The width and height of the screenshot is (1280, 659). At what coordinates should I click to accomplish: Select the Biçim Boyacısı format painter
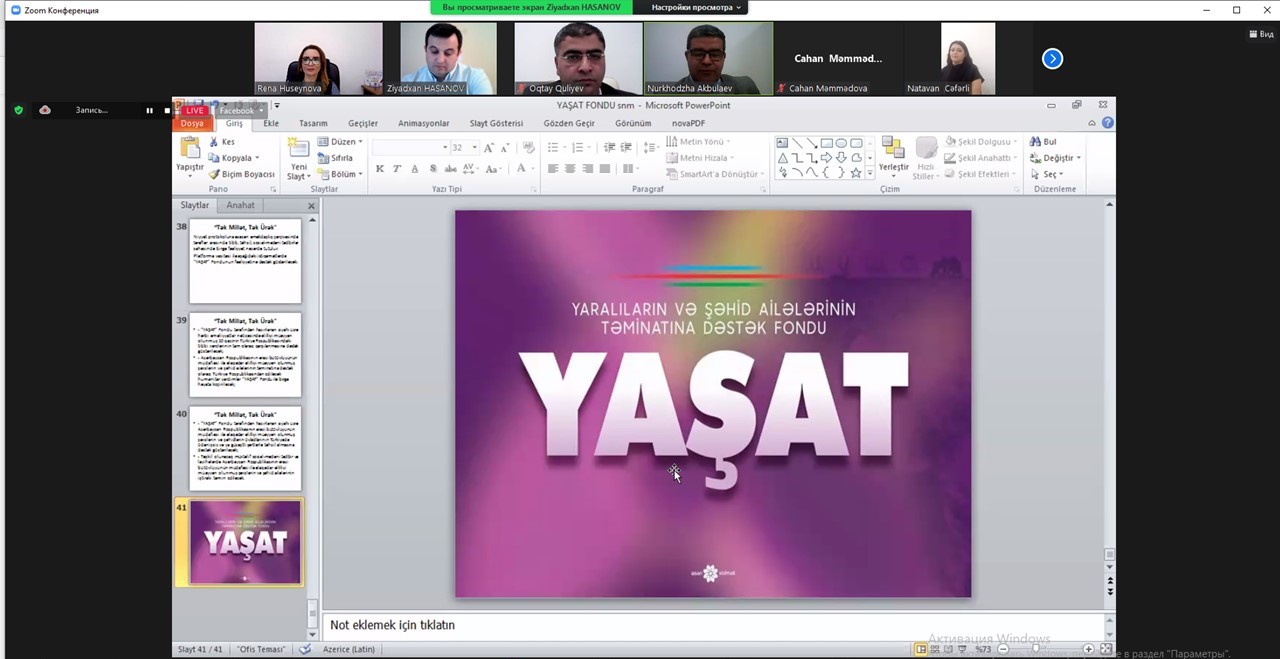tap(241, 174)
